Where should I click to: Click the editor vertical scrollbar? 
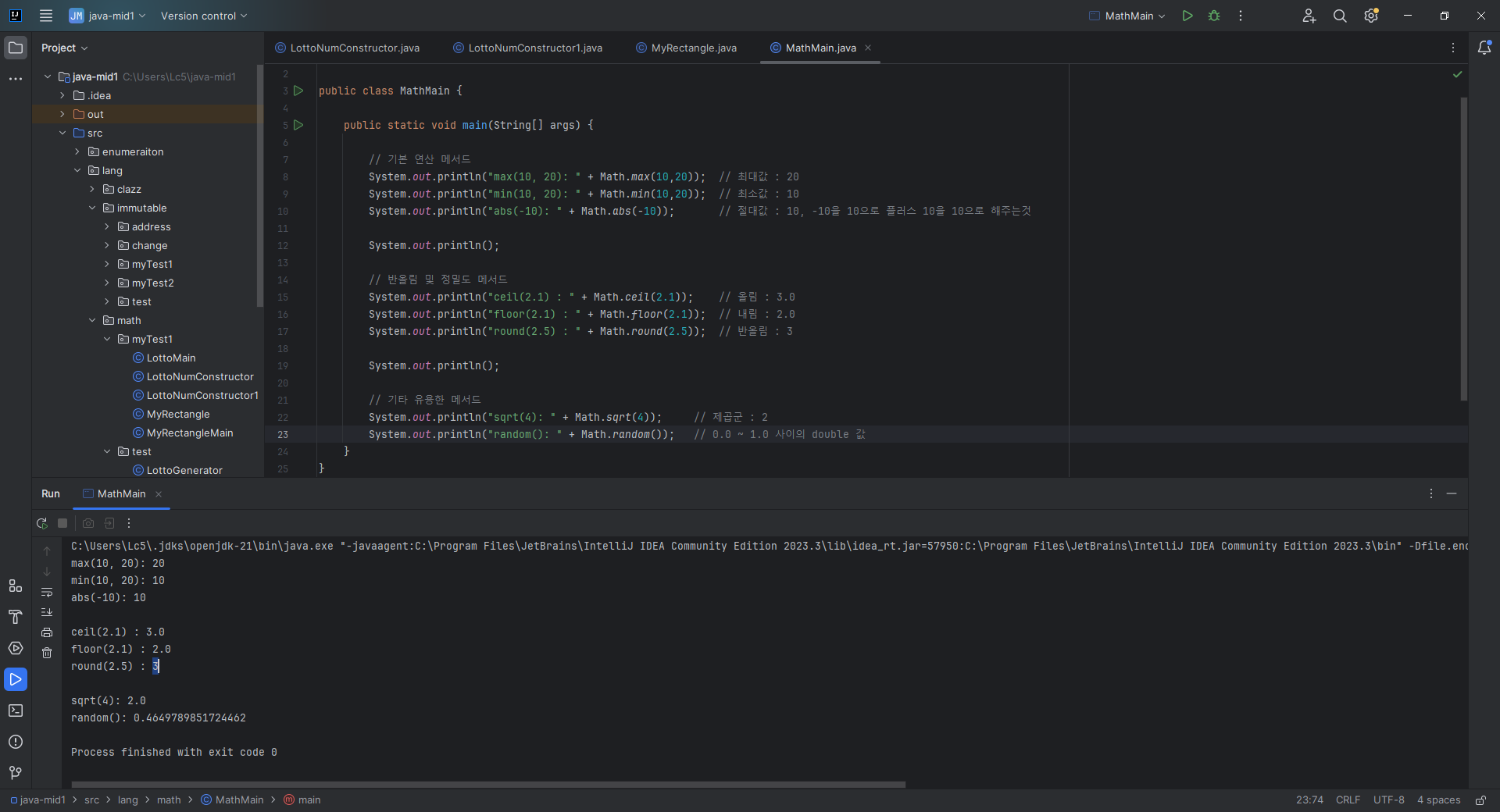[1463, 248]
